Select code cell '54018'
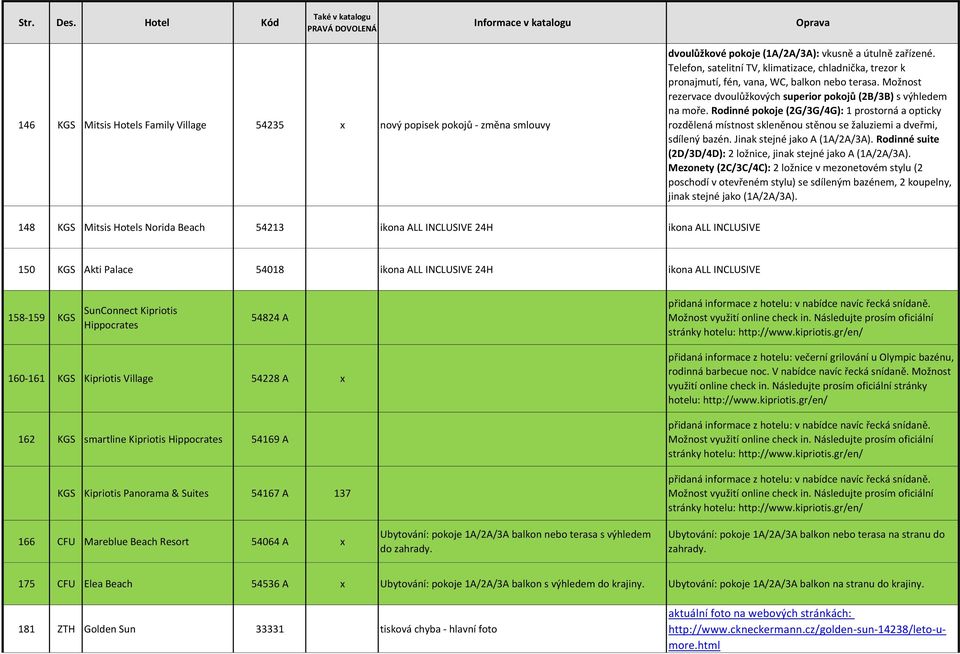This screenshot has height=654, width=960. pos(269,269)
